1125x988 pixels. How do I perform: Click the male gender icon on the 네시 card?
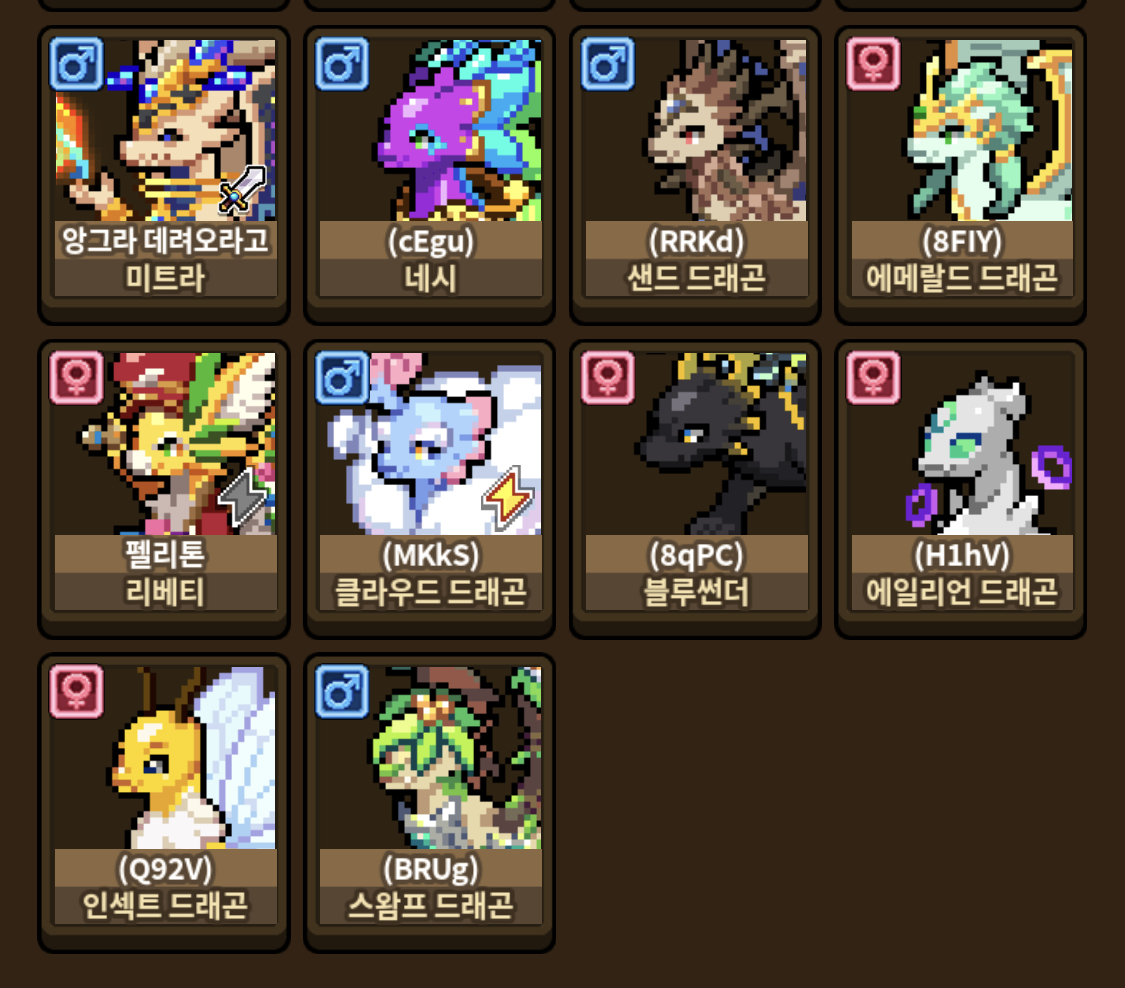coord(342,64)
